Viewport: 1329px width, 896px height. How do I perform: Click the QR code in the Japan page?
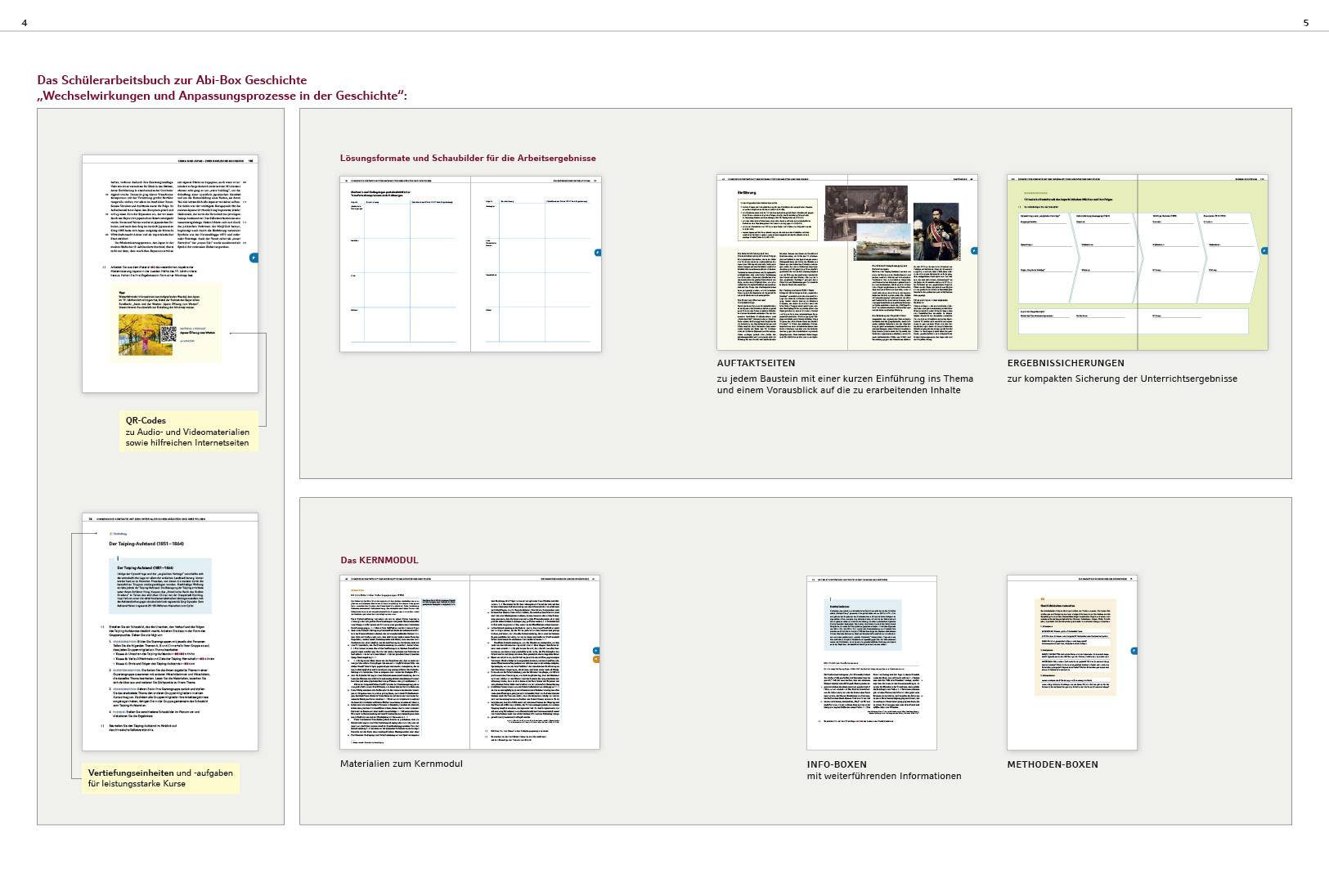[x=169, y=333]
